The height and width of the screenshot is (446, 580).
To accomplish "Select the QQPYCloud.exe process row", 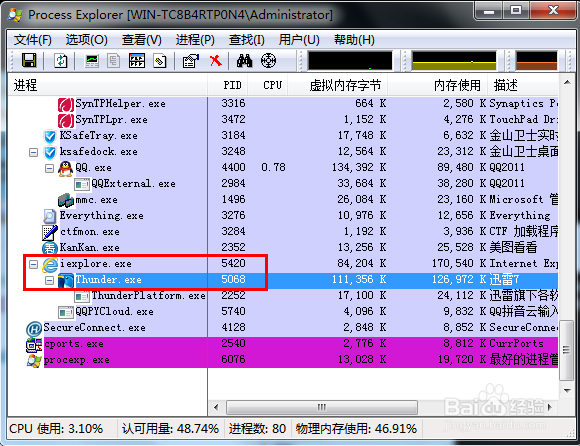I will pyautogui.click(x=283, y=312).
